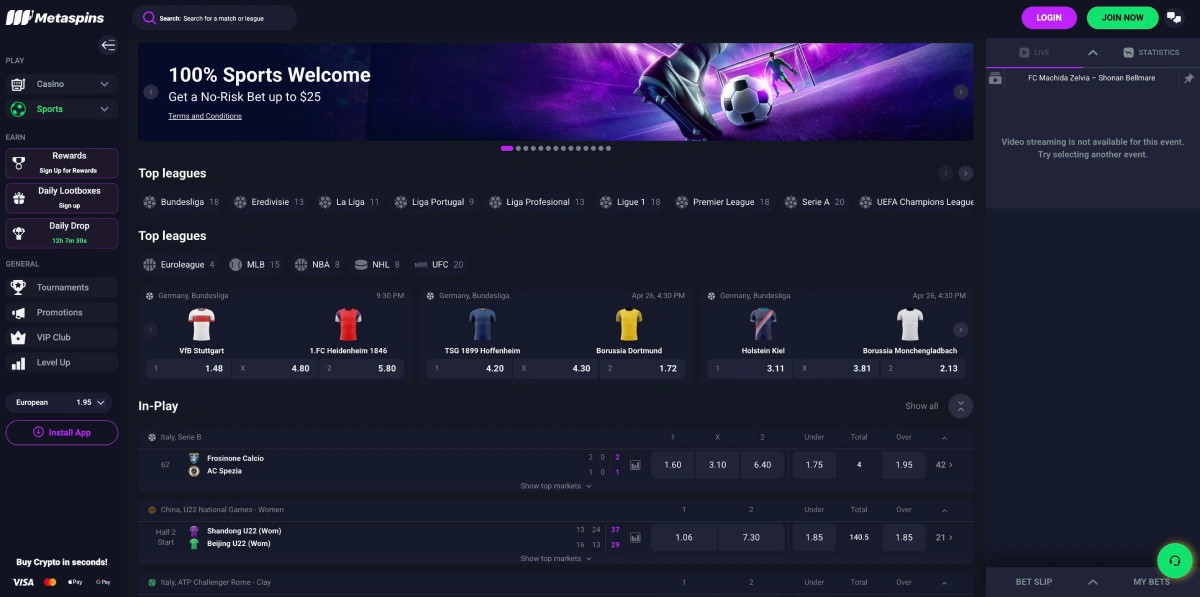Open live support headset button

(x=1176, y=561)
